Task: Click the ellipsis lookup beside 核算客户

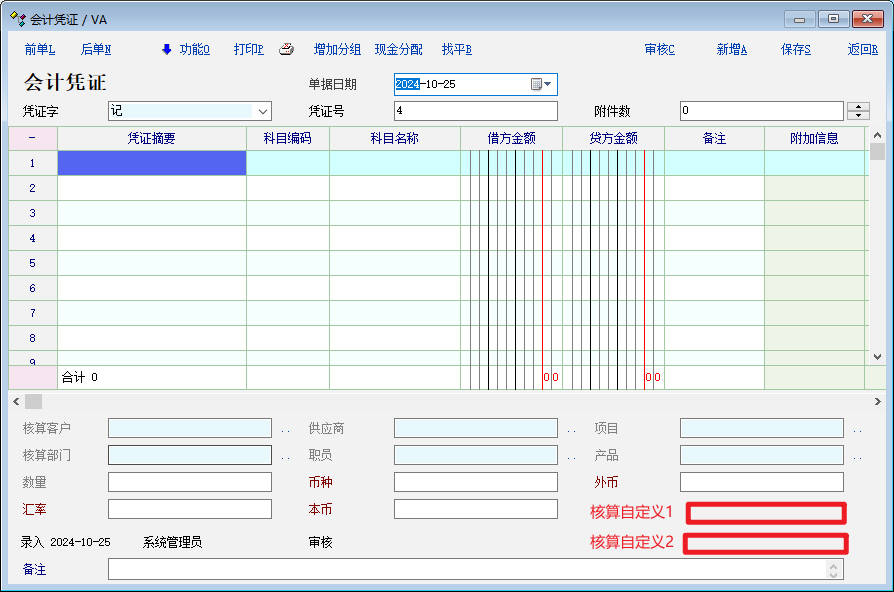Action: pyautogui.click(x=285, y=429)
